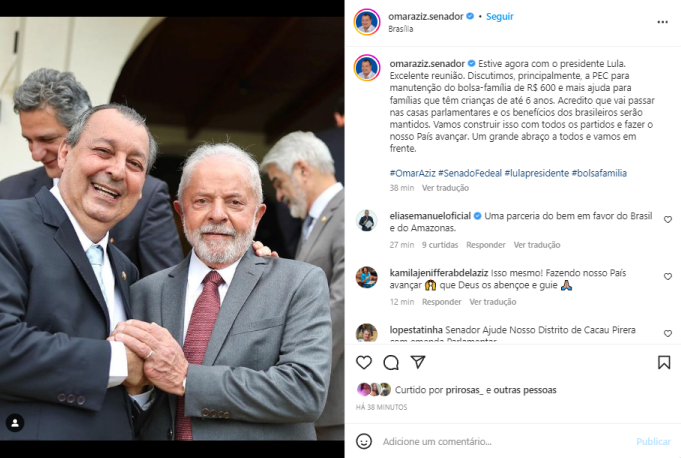Follow omaraziz.senador with Seguir
The image size is (681, 458).
(x=499, y=16)
